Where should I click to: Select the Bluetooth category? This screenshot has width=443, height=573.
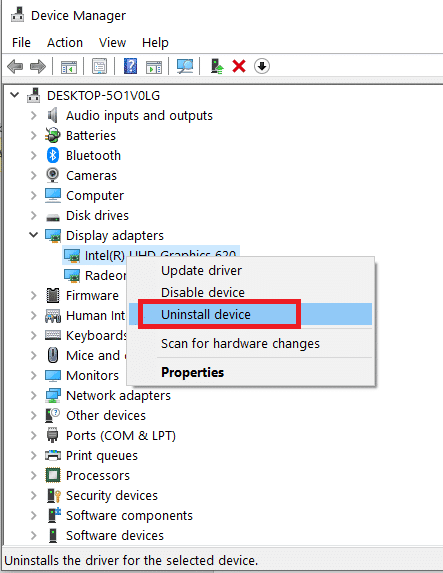(x=93, y=156)
